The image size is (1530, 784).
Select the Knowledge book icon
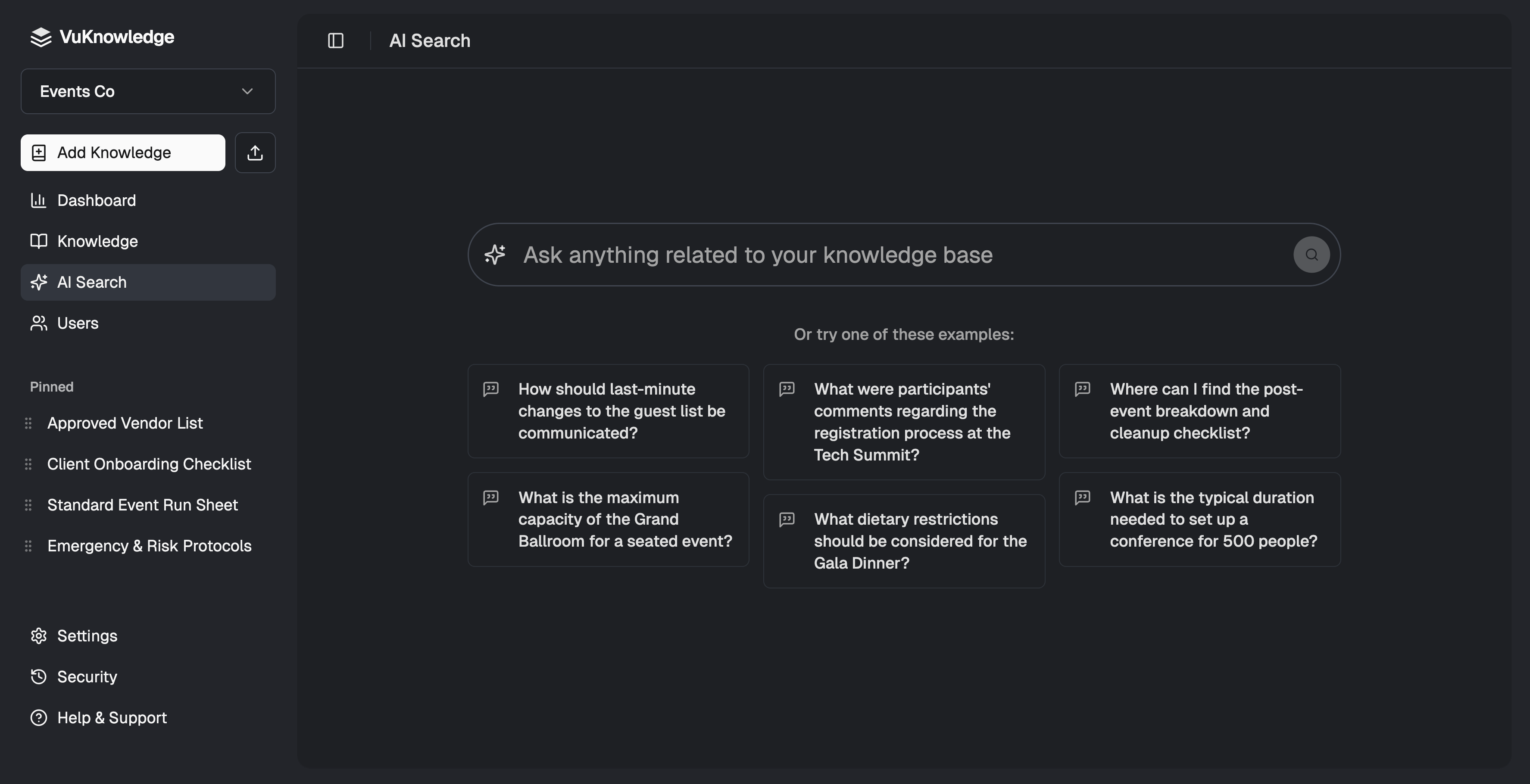(x=39, y=241)
